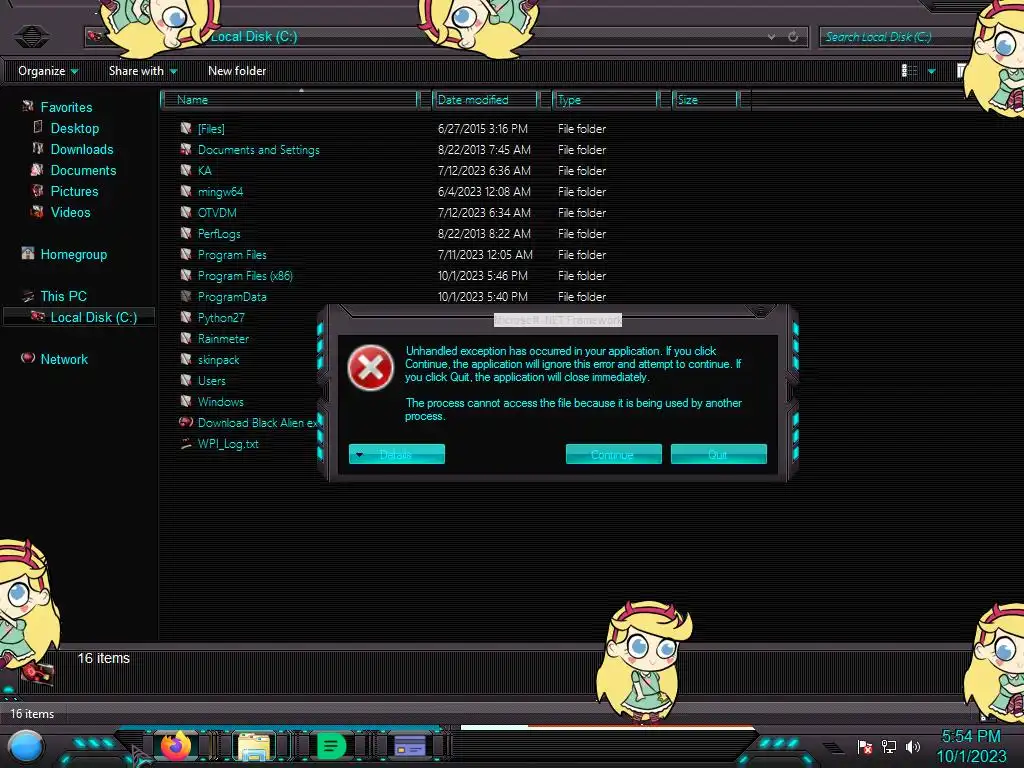This screenshot has height=768, width=1024.
Task: Open Firefox from the taskbar
Action: click(x=175, y=746)
